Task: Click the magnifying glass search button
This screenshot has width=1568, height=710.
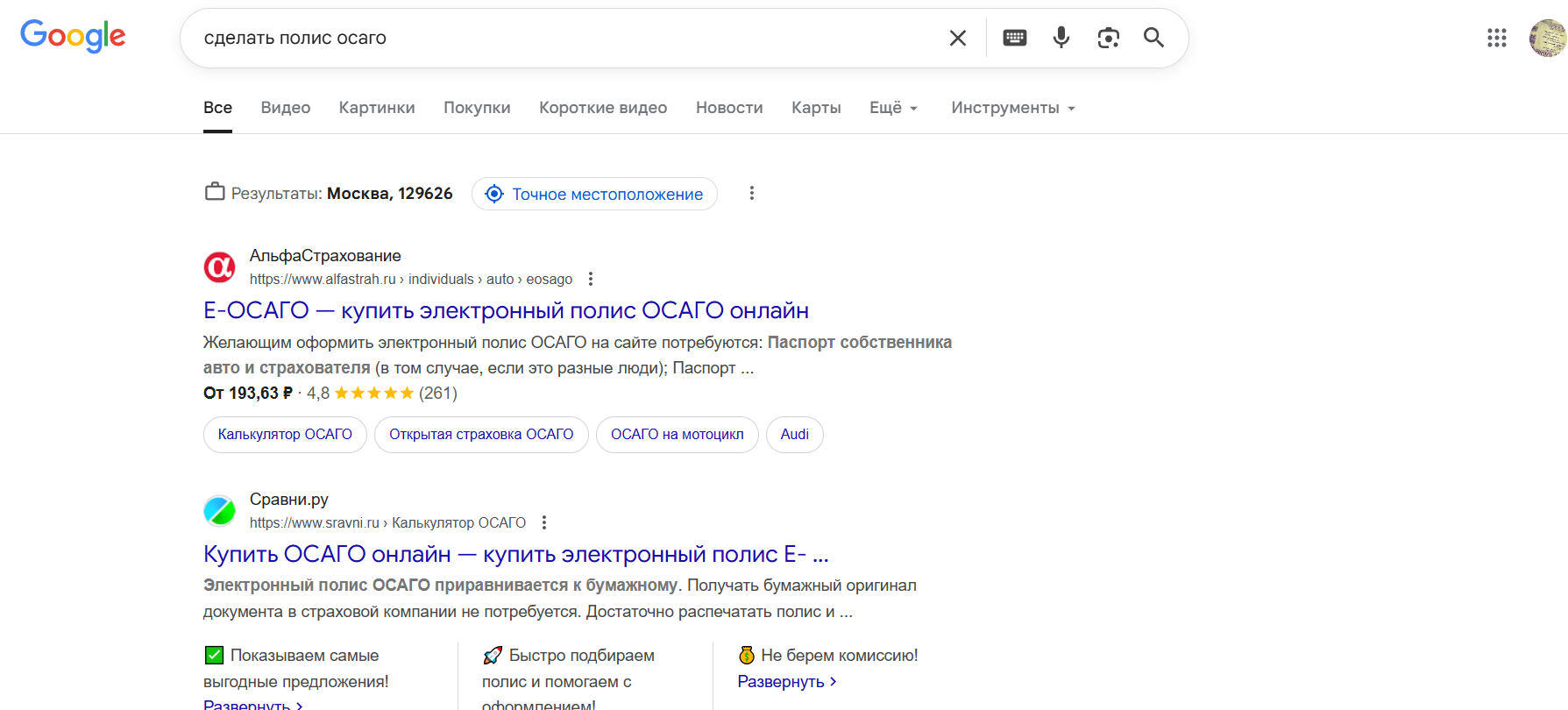Action: click(x=1153, y=38)
